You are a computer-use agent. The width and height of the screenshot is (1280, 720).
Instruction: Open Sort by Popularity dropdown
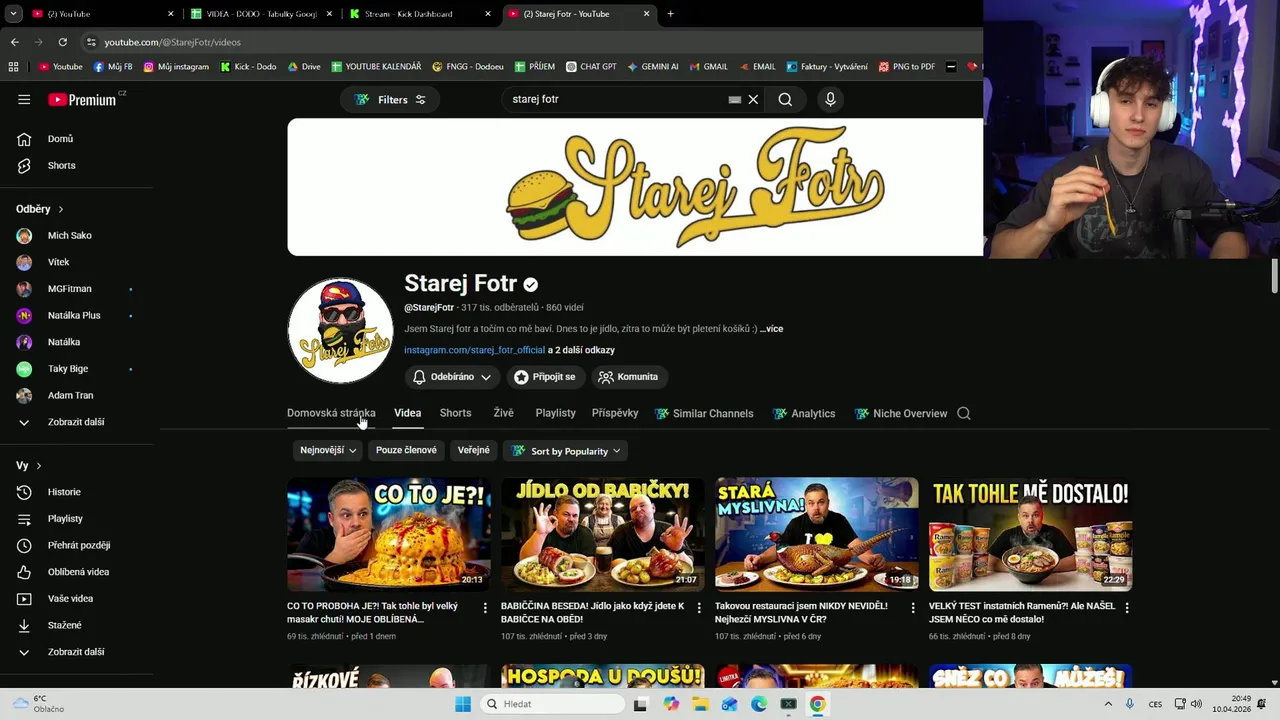coord(566,451)
